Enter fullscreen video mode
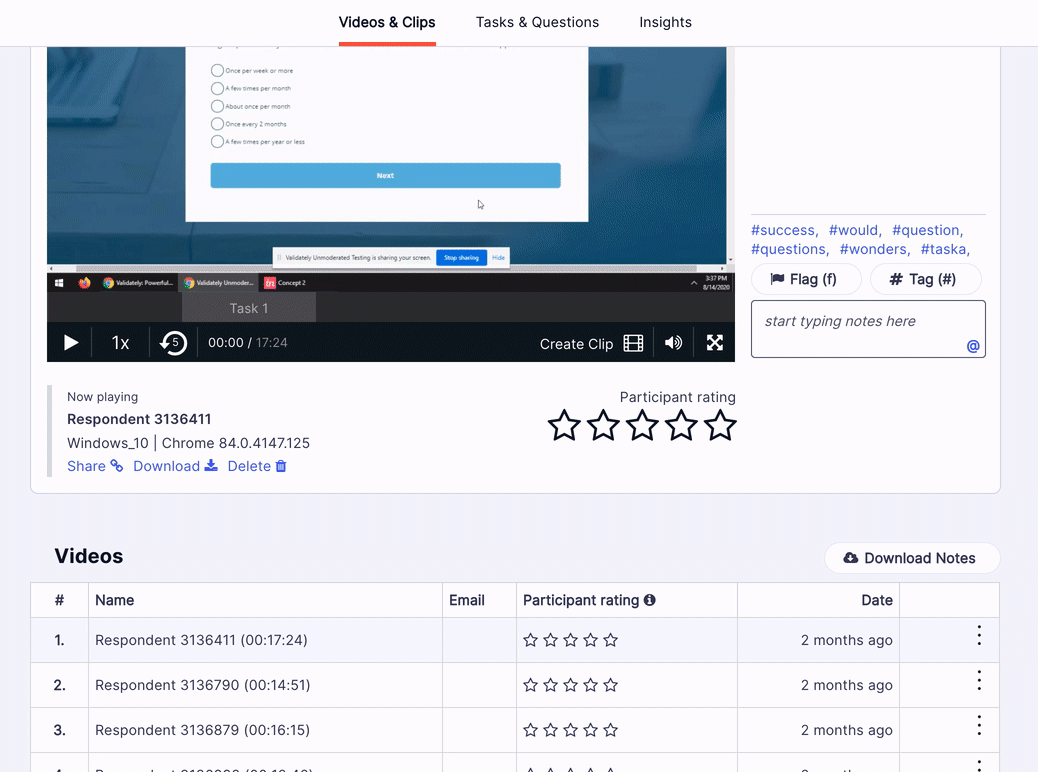 [x=714, y=343]
